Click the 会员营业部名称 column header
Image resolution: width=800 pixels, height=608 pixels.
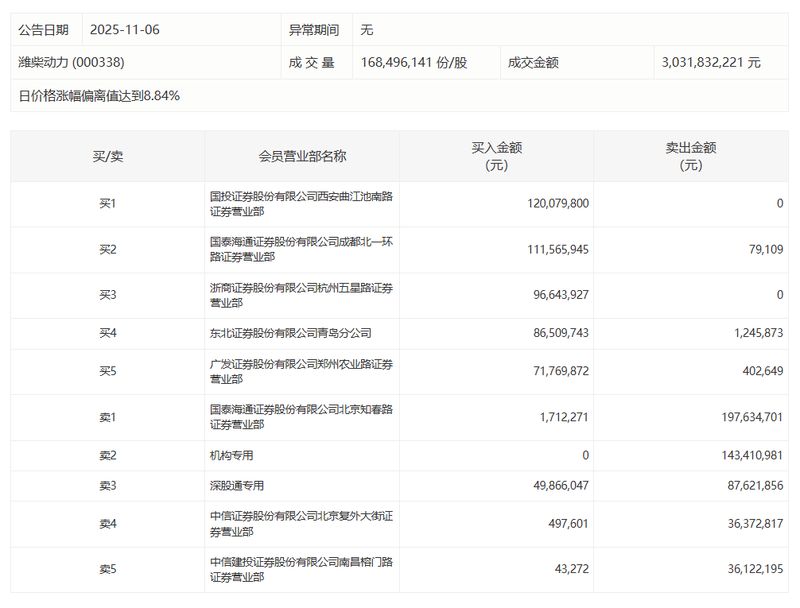click(300, 155)
